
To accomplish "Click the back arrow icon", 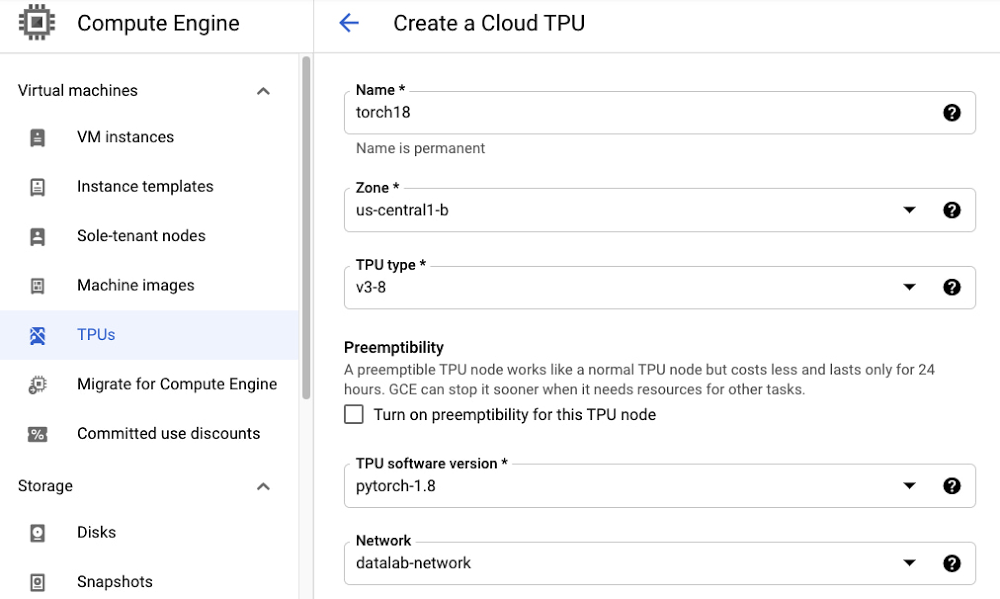I will [x=348, y=23].
